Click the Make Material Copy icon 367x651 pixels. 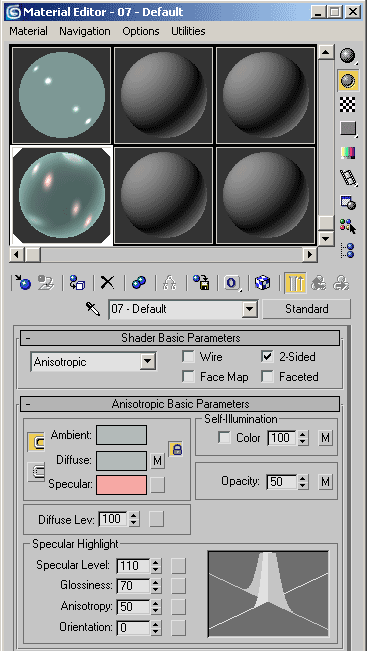pyautogui.click(x=139, y=283)
